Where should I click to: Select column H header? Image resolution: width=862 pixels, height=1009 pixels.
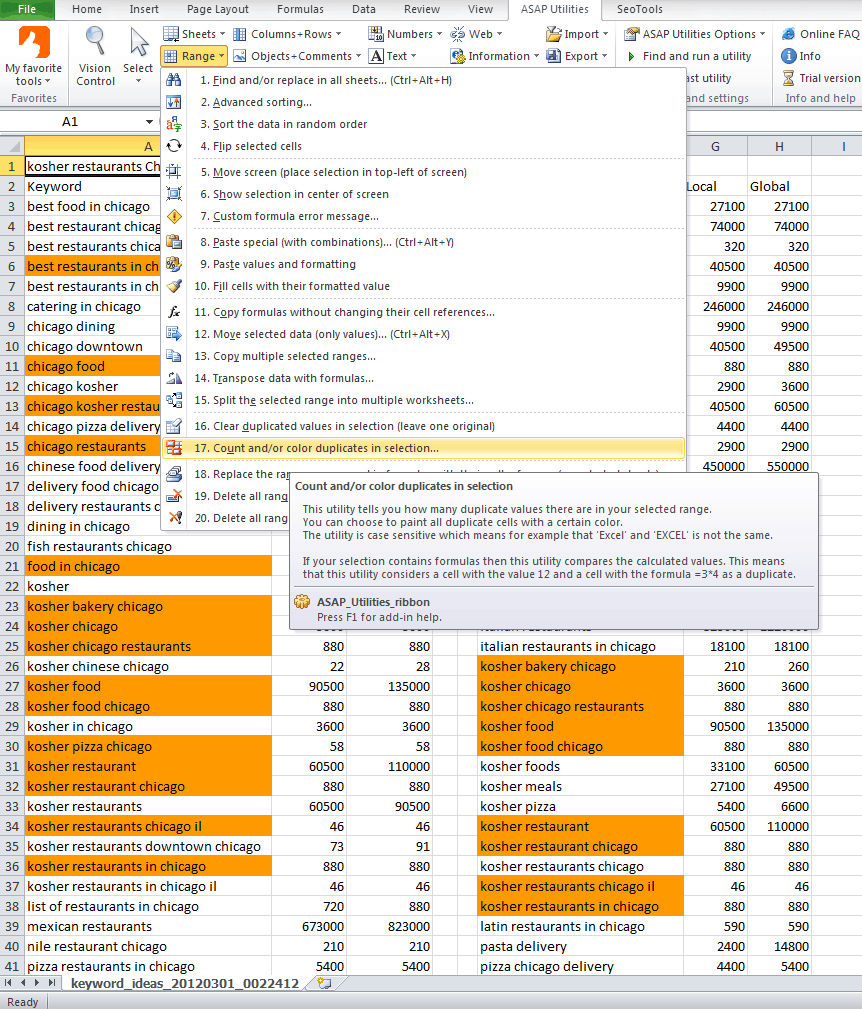point(779,147)
